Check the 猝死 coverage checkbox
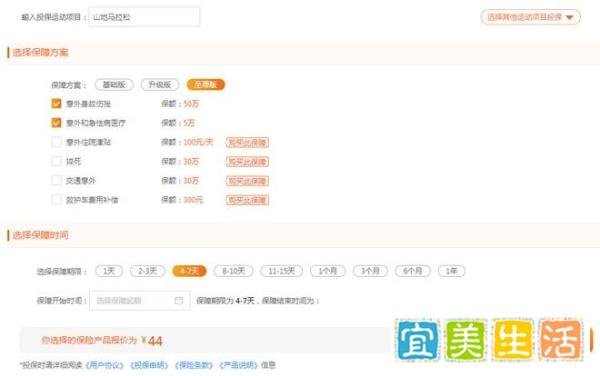This screenshot has width=600, height=376. (56, 161)
